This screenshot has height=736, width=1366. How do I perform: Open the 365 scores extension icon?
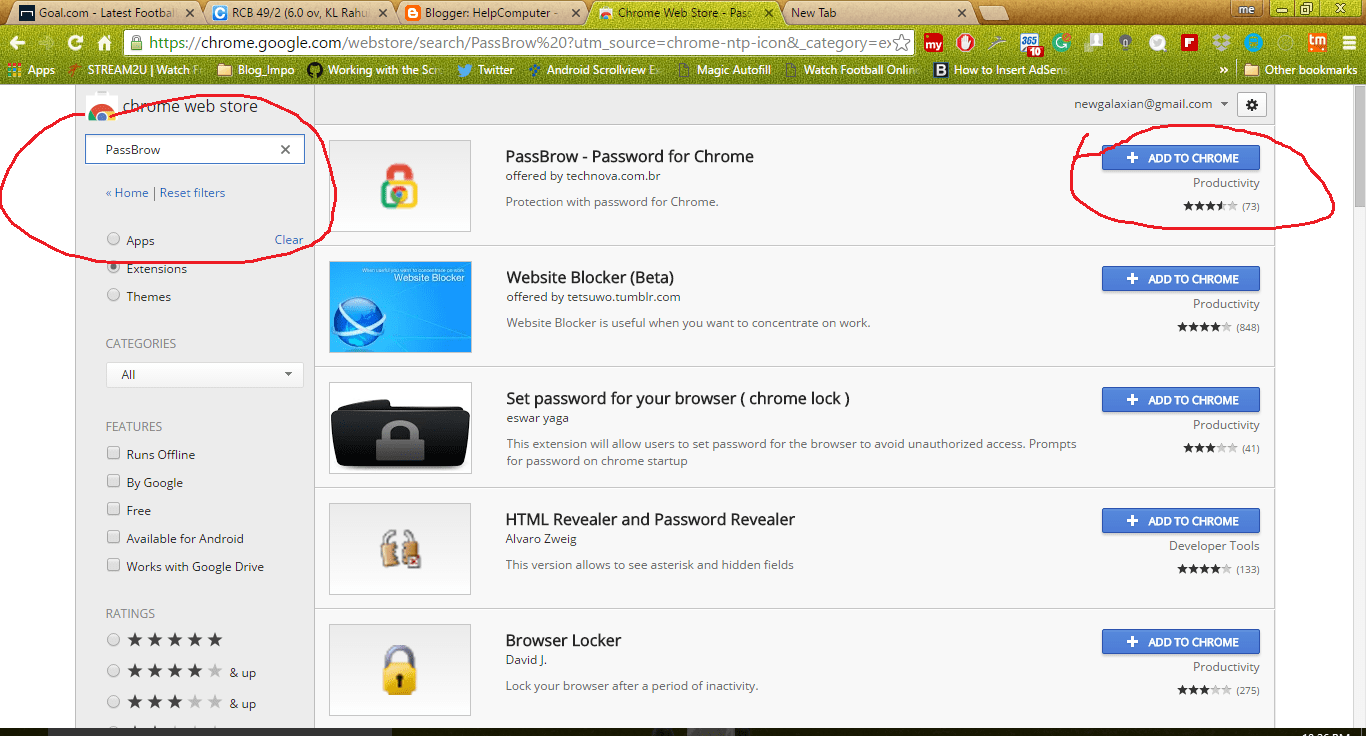click(x=1031, y=43)
